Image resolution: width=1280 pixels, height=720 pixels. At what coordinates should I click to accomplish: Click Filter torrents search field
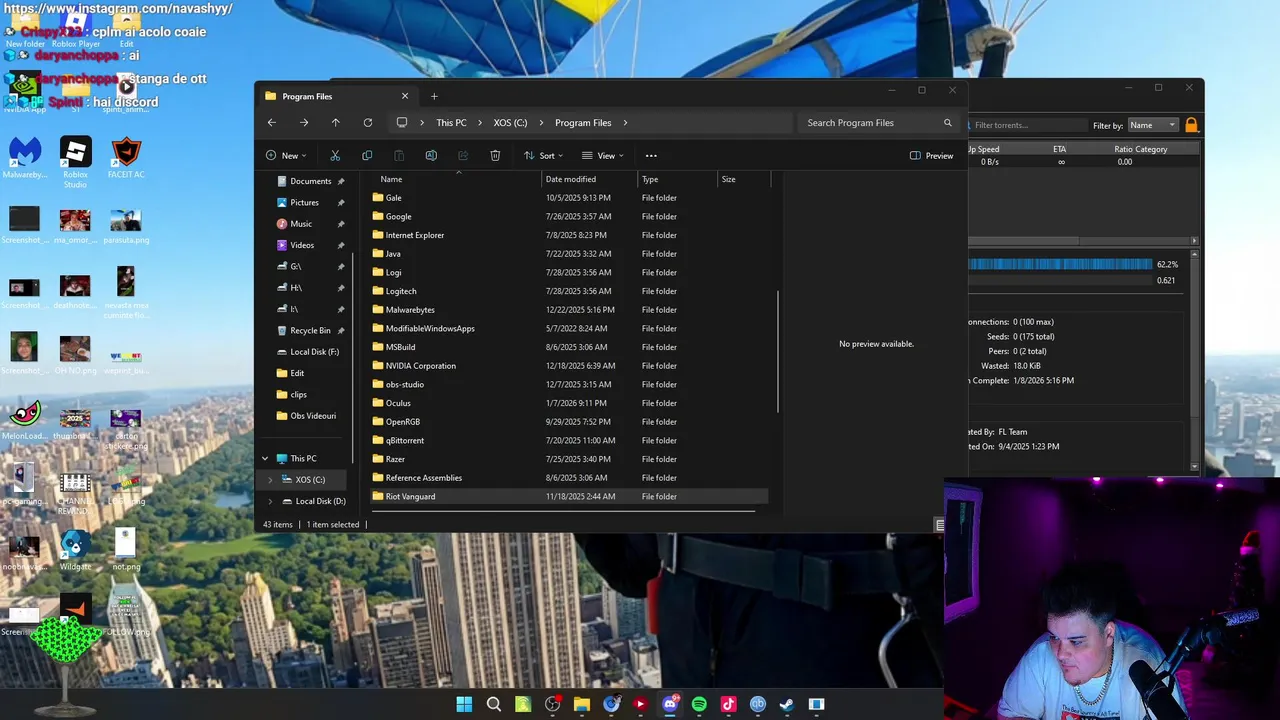(1025, 125)
